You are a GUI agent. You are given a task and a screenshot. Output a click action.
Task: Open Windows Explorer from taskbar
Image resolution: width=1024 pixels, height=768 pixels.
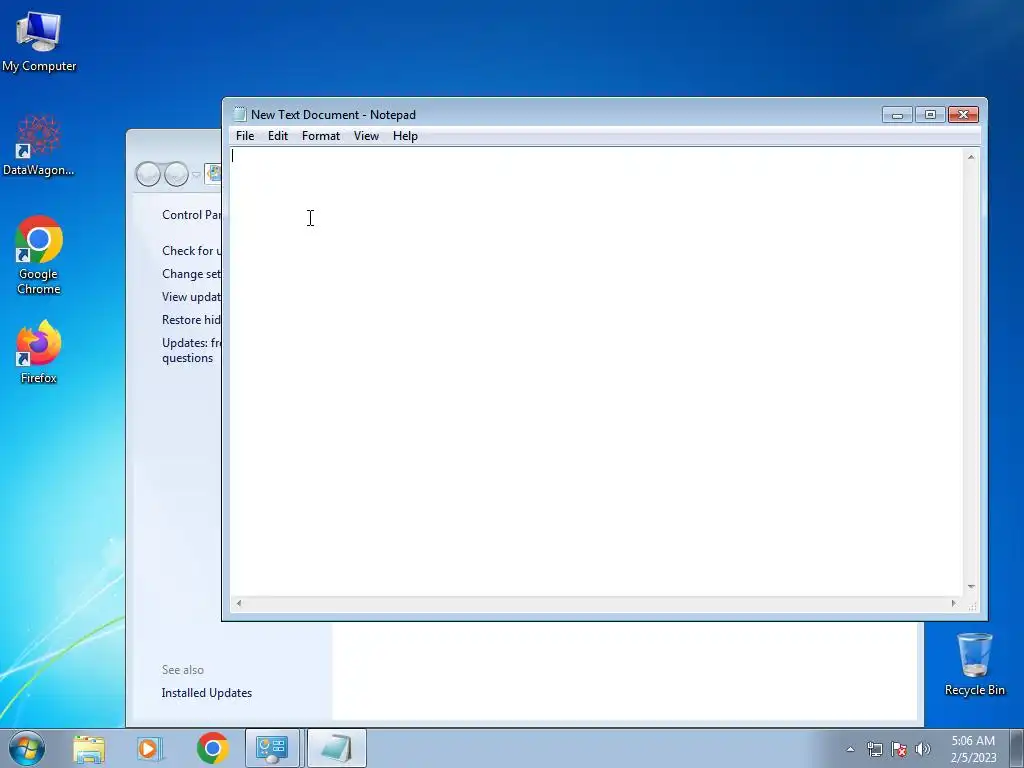tap(89, 748)
